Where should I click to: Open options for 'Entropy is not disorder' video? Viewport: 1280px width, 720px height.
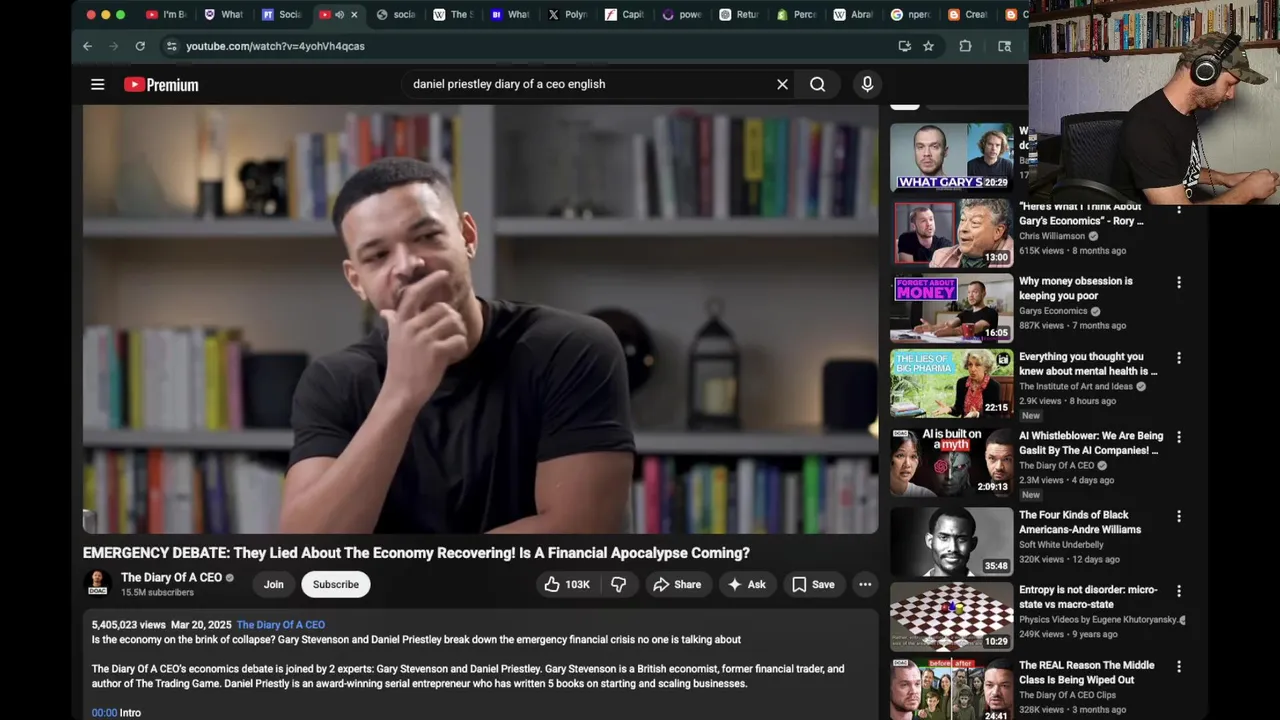[x=1179, y=591]
